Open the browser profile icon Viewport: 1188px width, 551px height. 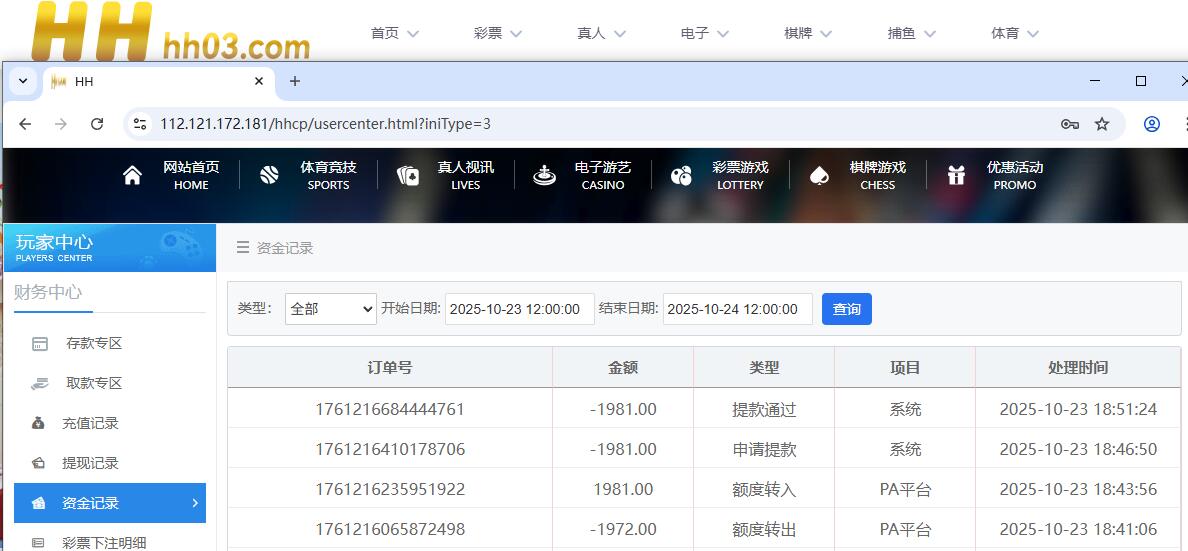1152,124
